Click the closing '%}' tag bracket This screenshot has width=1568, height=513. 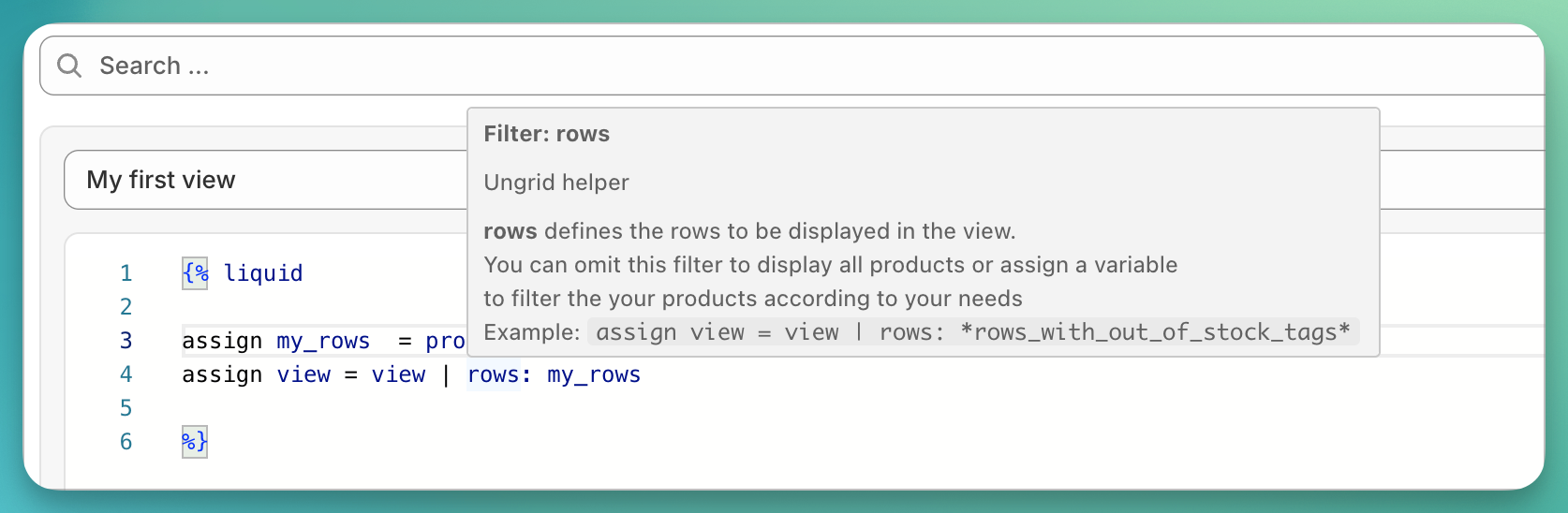195,442
